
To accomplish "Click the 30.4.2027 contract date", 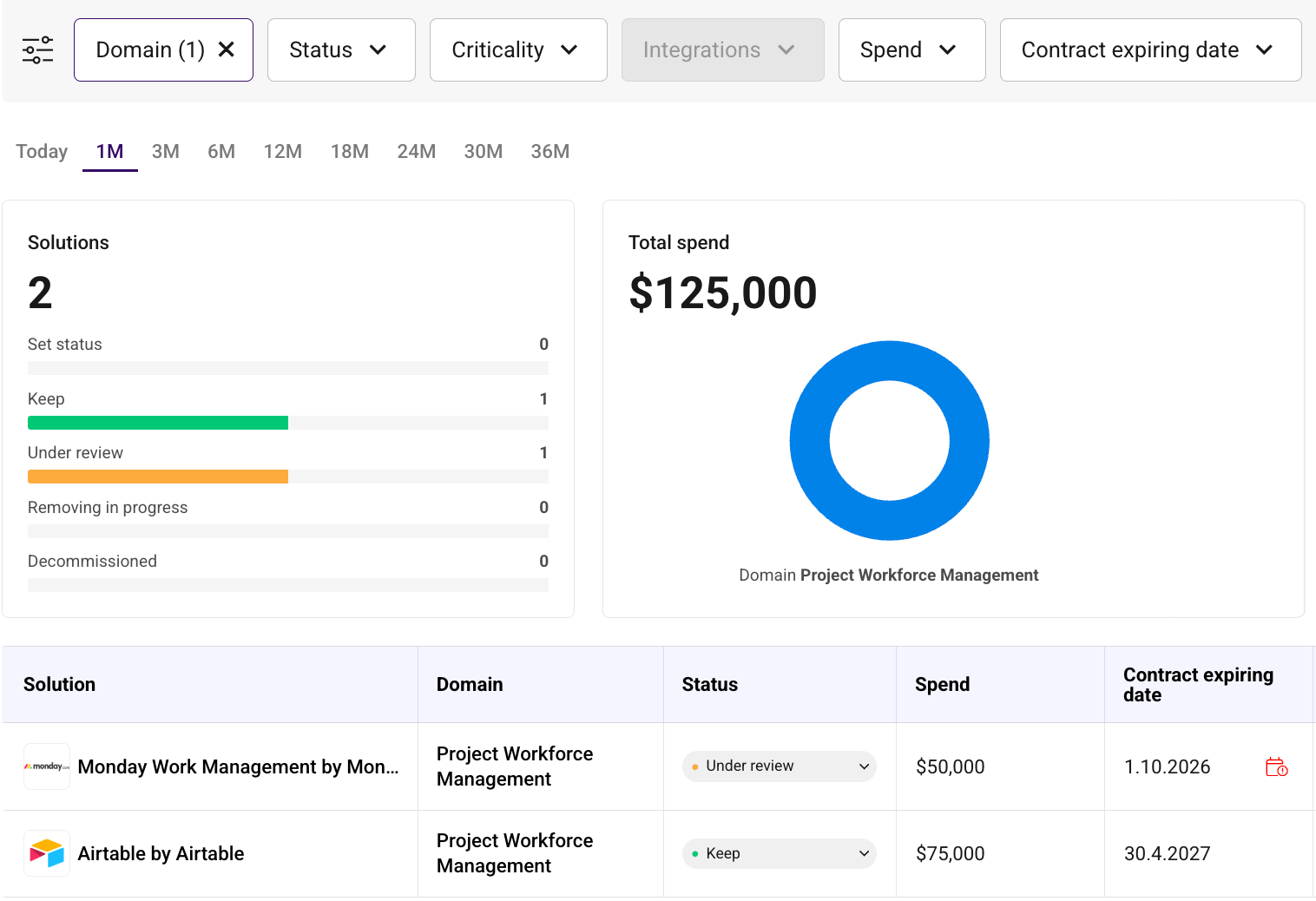I will coord(1168,853).
